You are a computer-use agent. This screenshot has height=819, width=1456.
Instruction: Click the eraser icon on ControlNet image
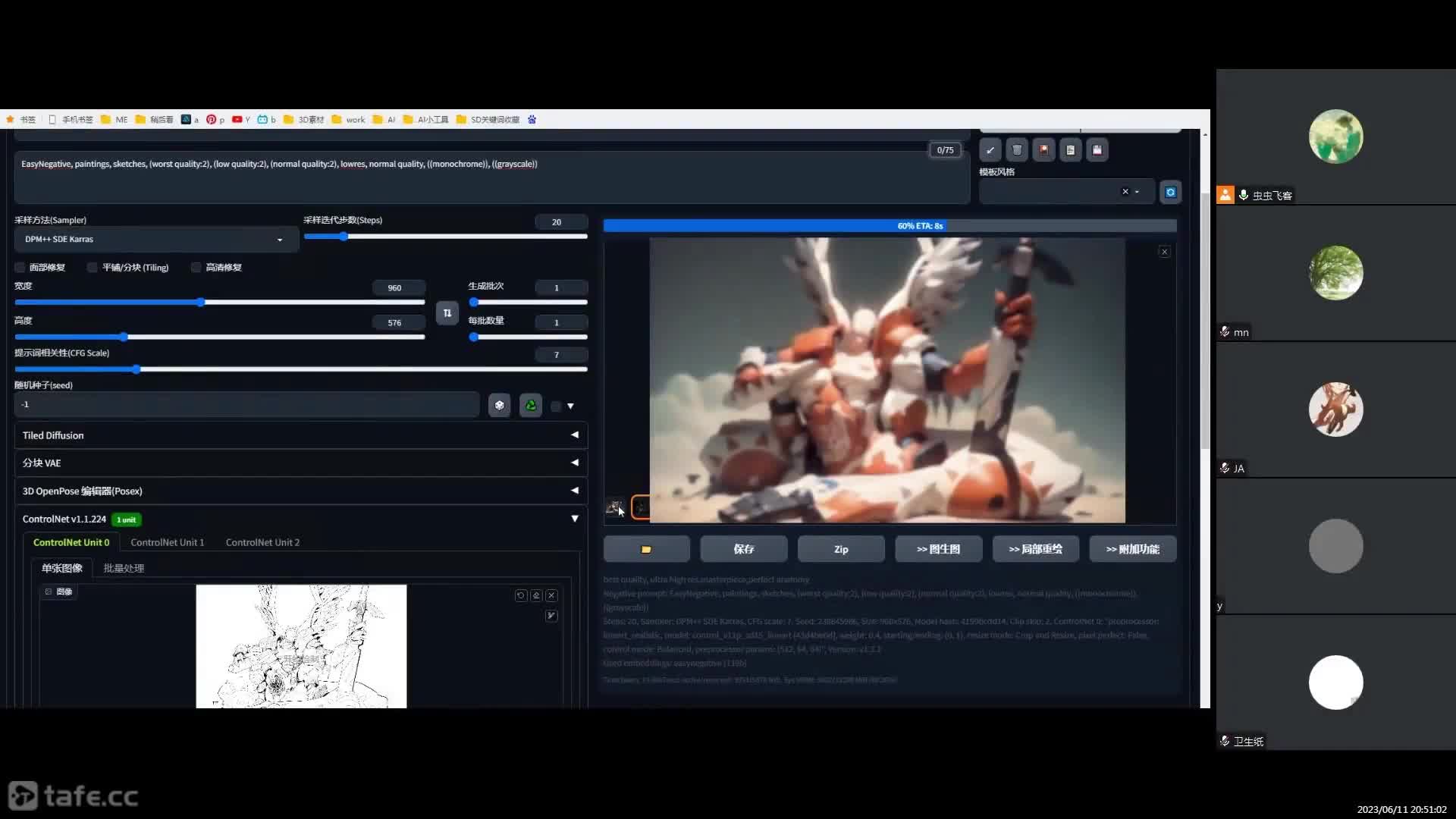536,595
